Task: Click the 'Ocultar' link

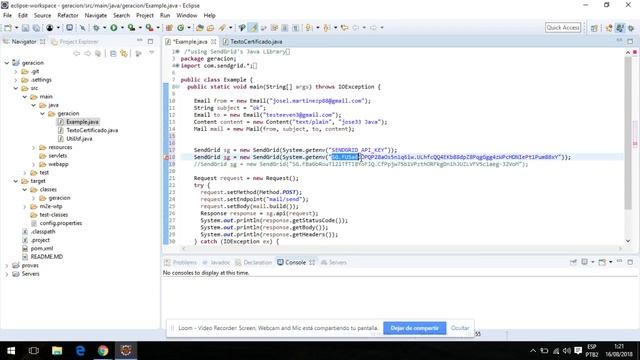Action: [460, 328]
